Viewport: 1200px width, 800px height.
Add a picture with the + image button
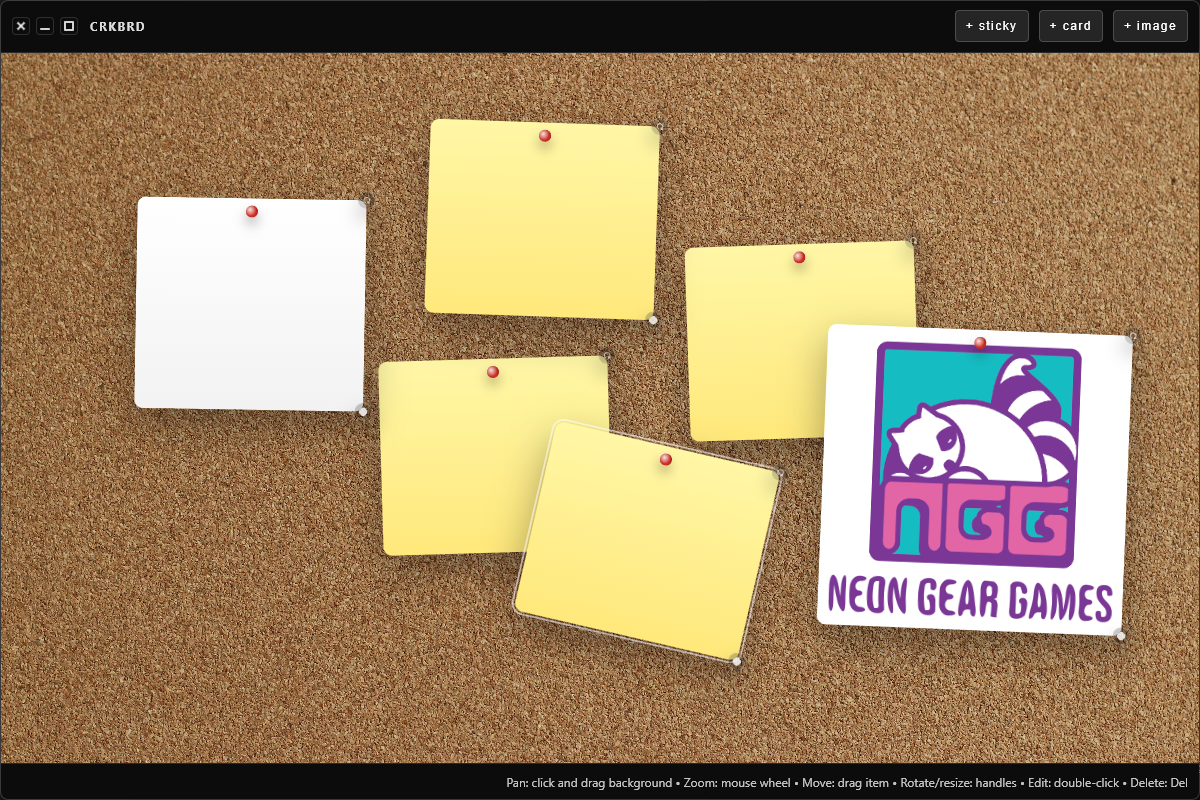1150,26
